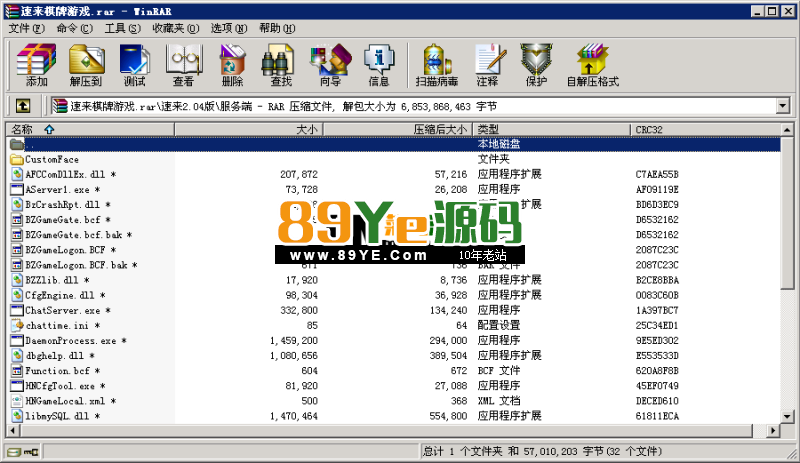The height and width of the screenshot is (463, 800).
Task: Click the archive icon in address bar
Action: 60,106
